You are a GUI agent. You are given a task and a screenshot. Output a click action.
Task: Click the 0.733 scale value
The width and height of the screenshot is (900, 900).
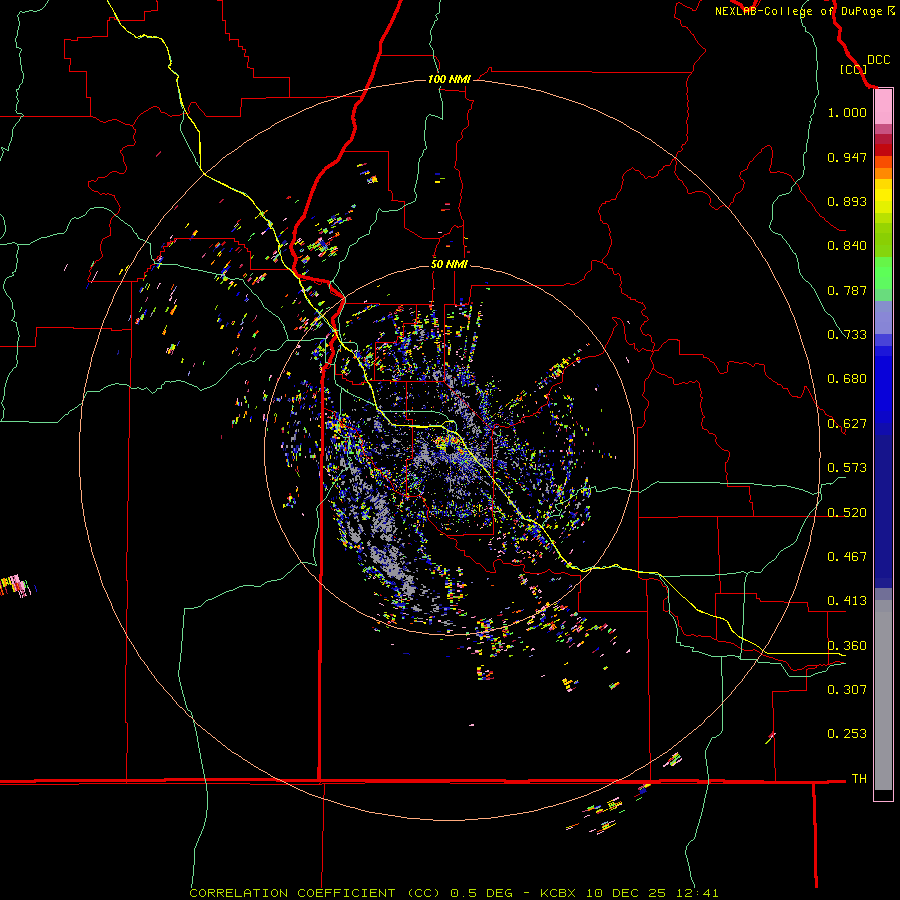point(847,335)
